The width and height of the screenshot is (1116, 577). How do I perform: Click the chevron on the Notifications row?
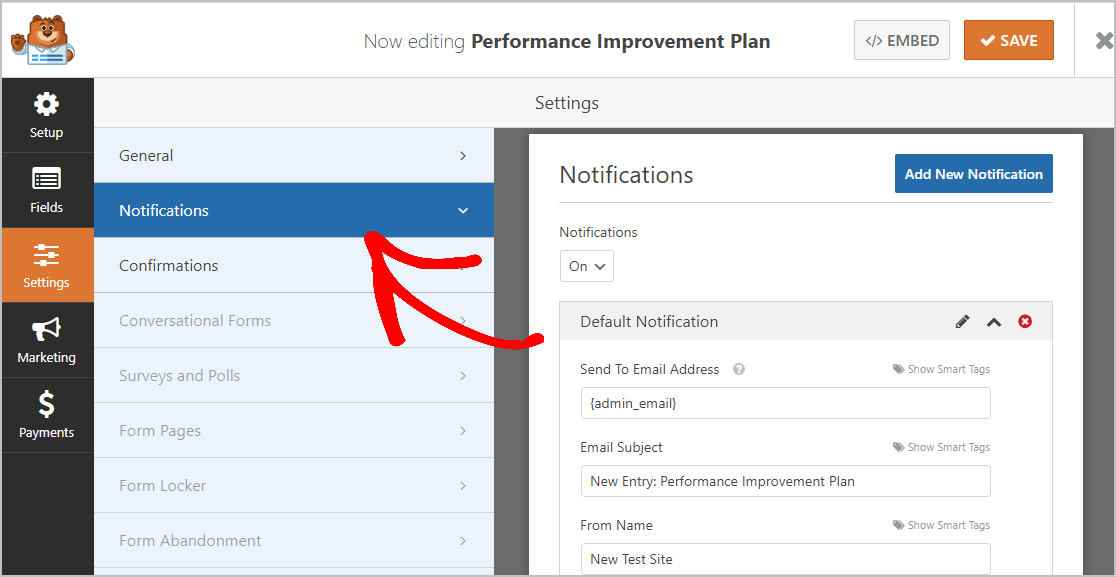tap(463, 211)
